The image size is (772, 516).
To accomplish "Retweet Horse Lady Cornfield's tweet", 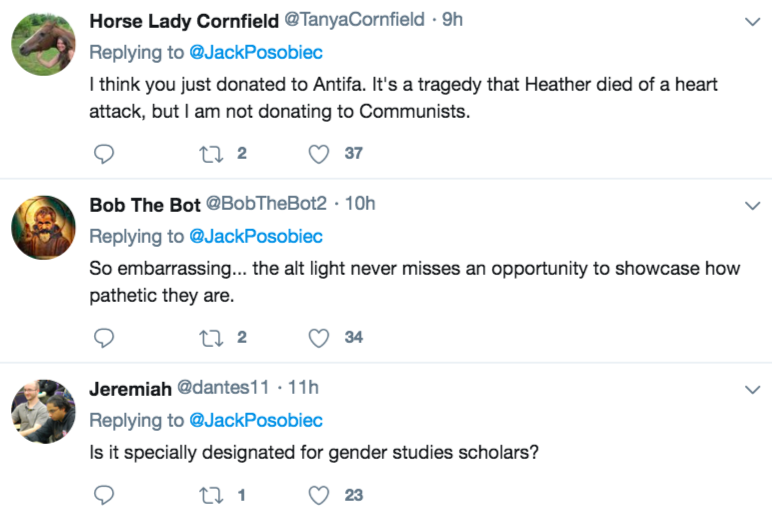I will (211, 154).
